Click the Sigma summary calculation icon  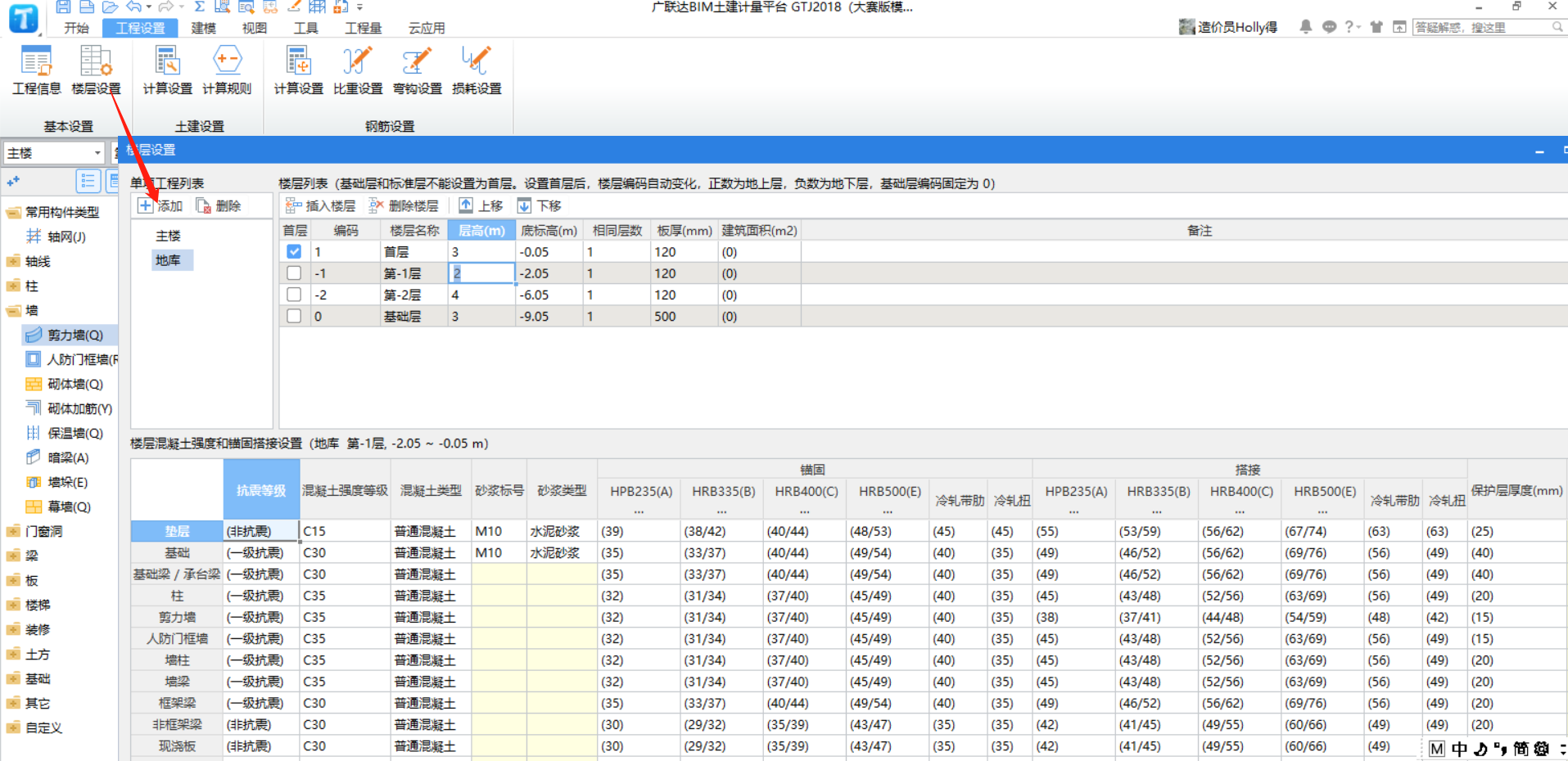click(199, 7)
